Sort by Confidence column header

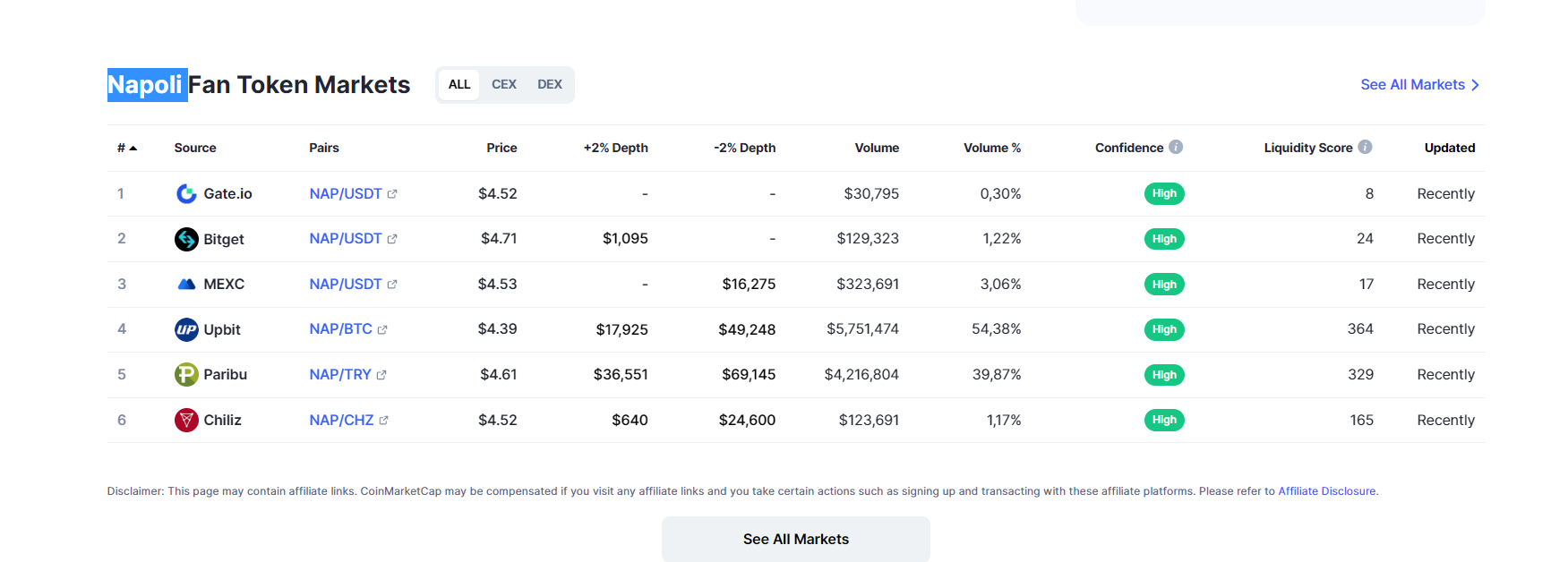tap(1129, 148)
